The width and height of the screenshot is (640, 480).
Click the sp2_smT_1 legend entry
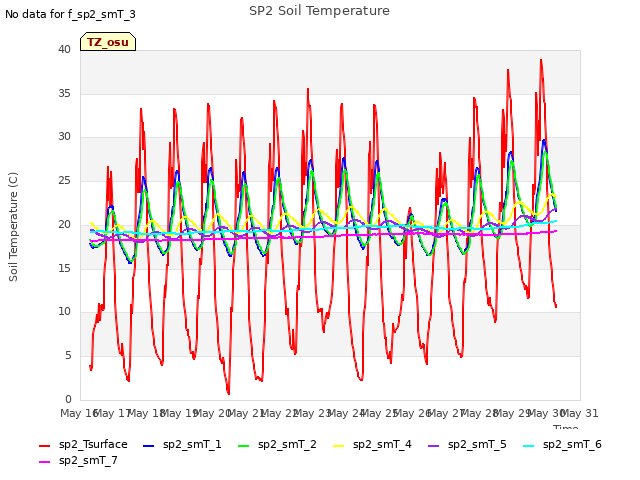[x=182, y=444]
